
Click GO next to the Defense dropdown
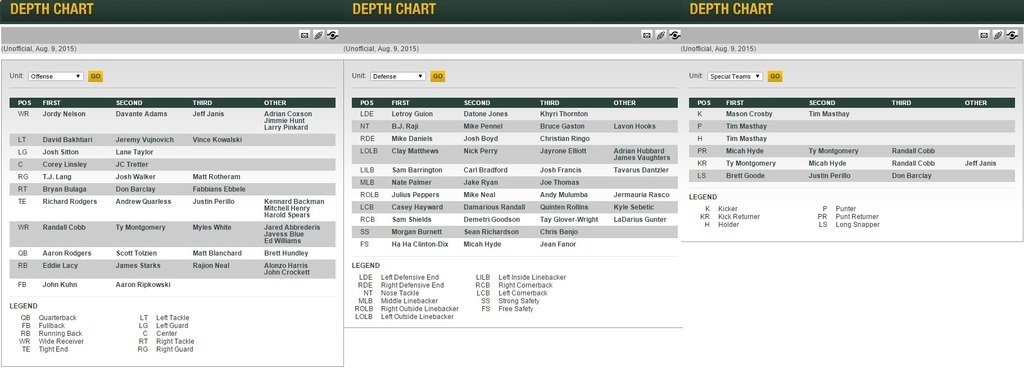coord(438,76)
